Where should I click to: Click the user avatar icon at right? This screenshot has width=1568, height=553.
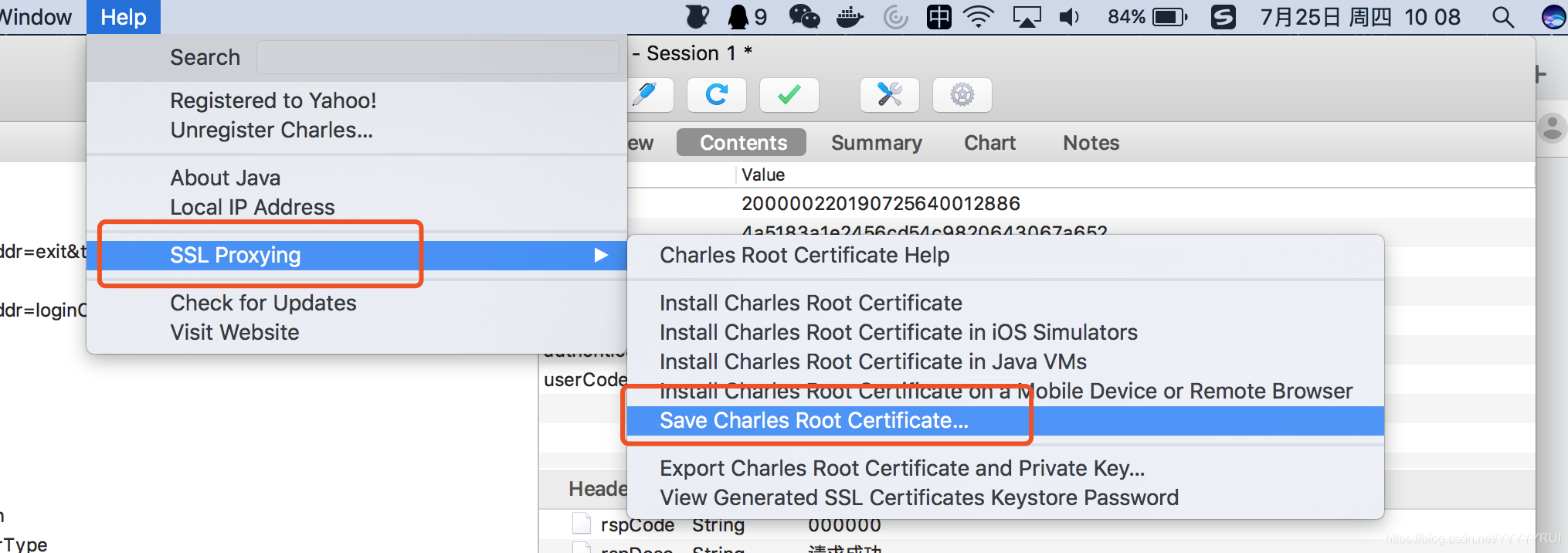[1552, 128]
